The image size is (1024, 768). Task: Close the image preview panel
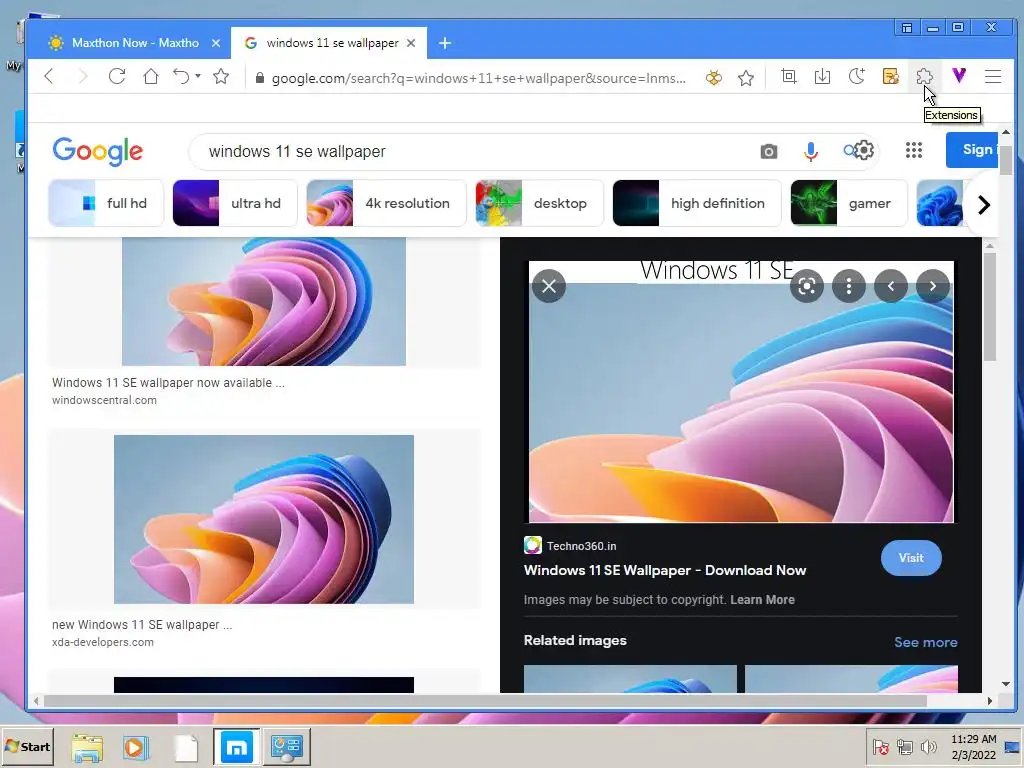click(549, 286)
